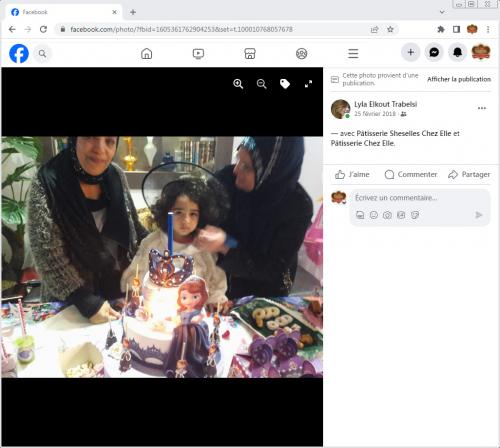This screenshot has height=448, width=500.
Task: Expand the tab search chevron
Action: (x=442, y=12)
